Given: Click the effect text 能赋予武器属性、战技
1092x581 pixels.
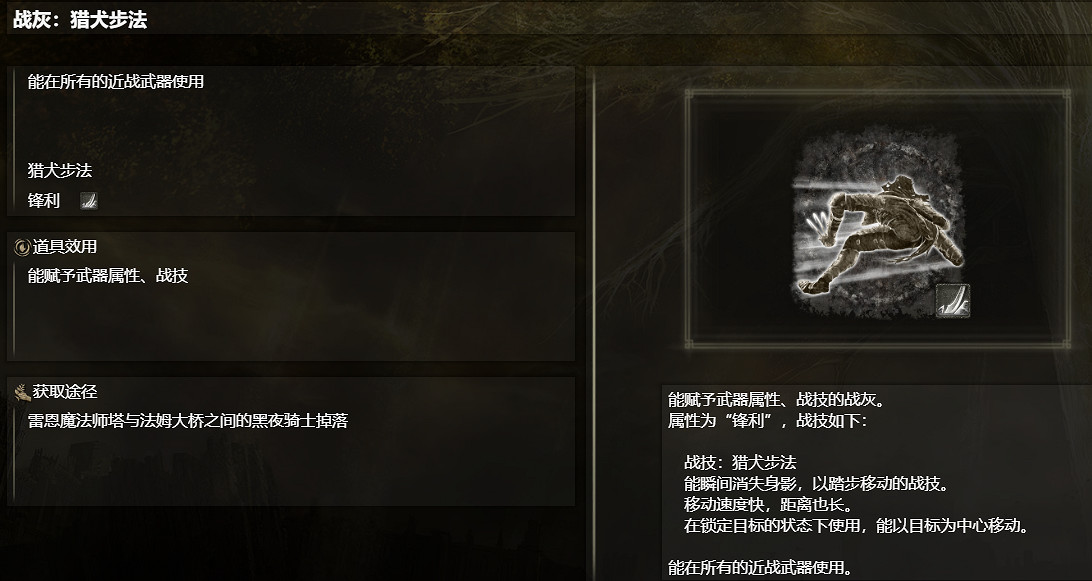Looking at the screenshot, I should [x=108, y=276].
